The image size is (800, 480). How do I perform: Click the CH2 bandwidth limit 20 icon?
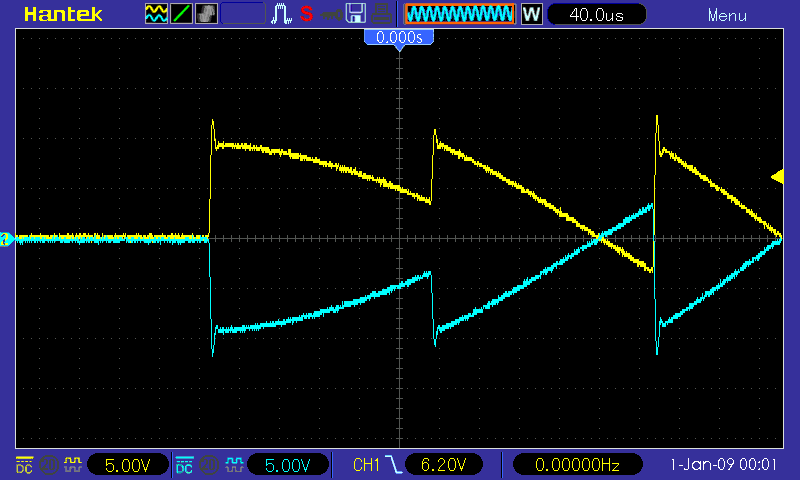[x=209, y=465]
